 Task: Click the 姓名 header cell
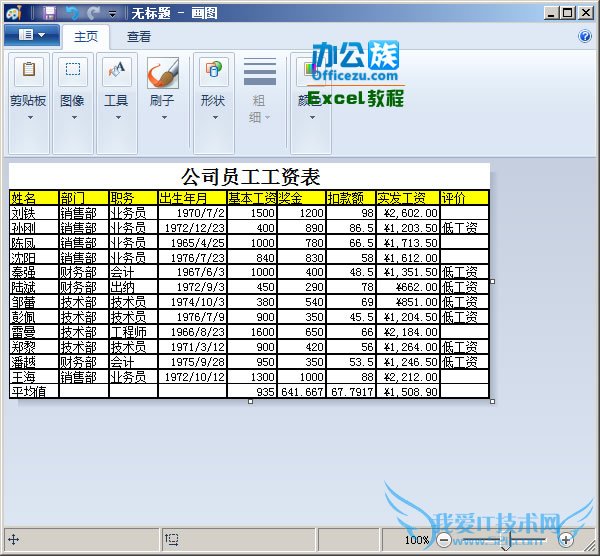click(x=34, y=198)
